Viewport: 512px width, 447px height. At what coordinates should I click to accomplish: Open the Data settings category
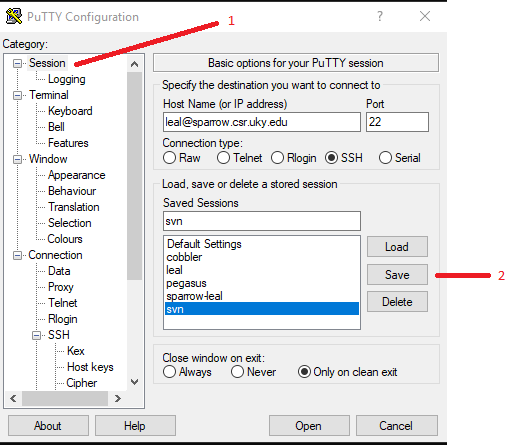coord(59,271)
